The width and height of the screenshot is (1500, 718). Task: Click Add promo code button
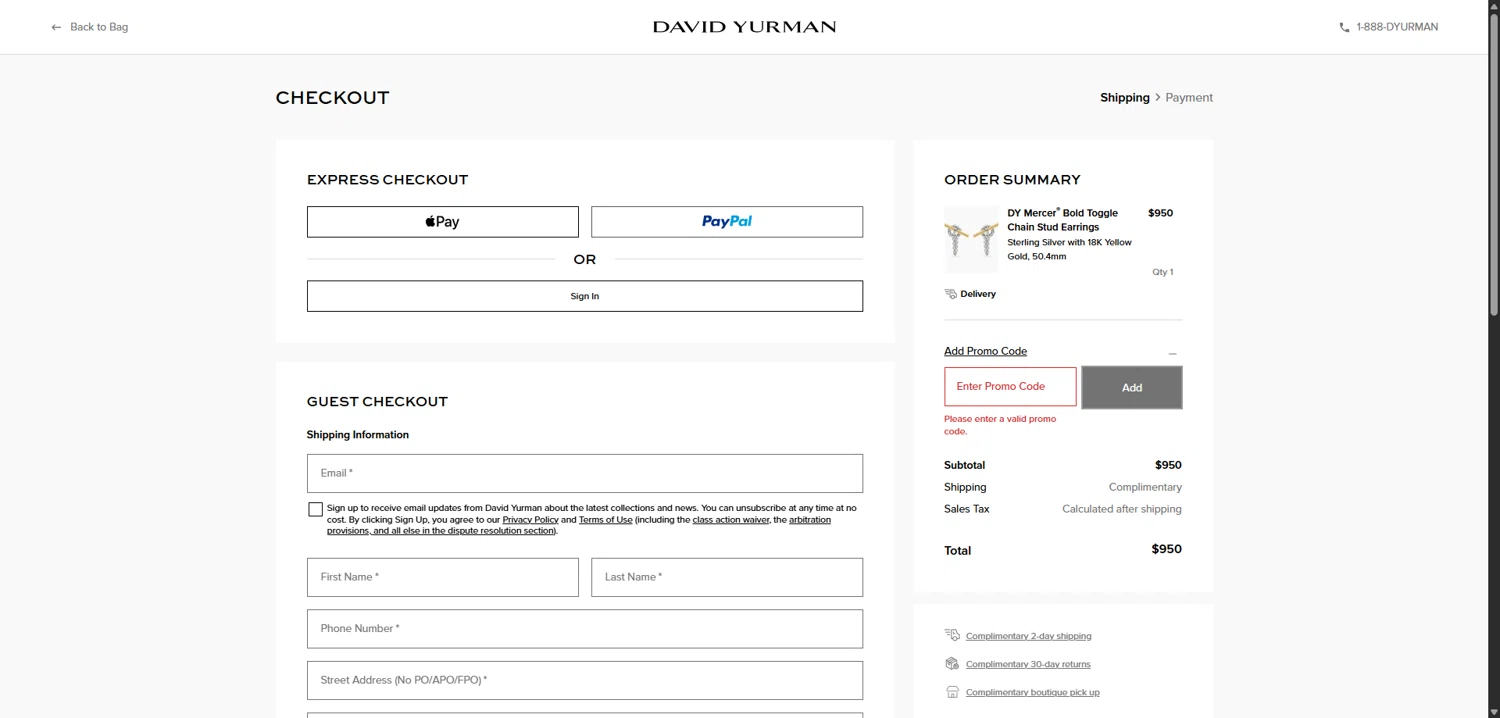click(1132, 387)
